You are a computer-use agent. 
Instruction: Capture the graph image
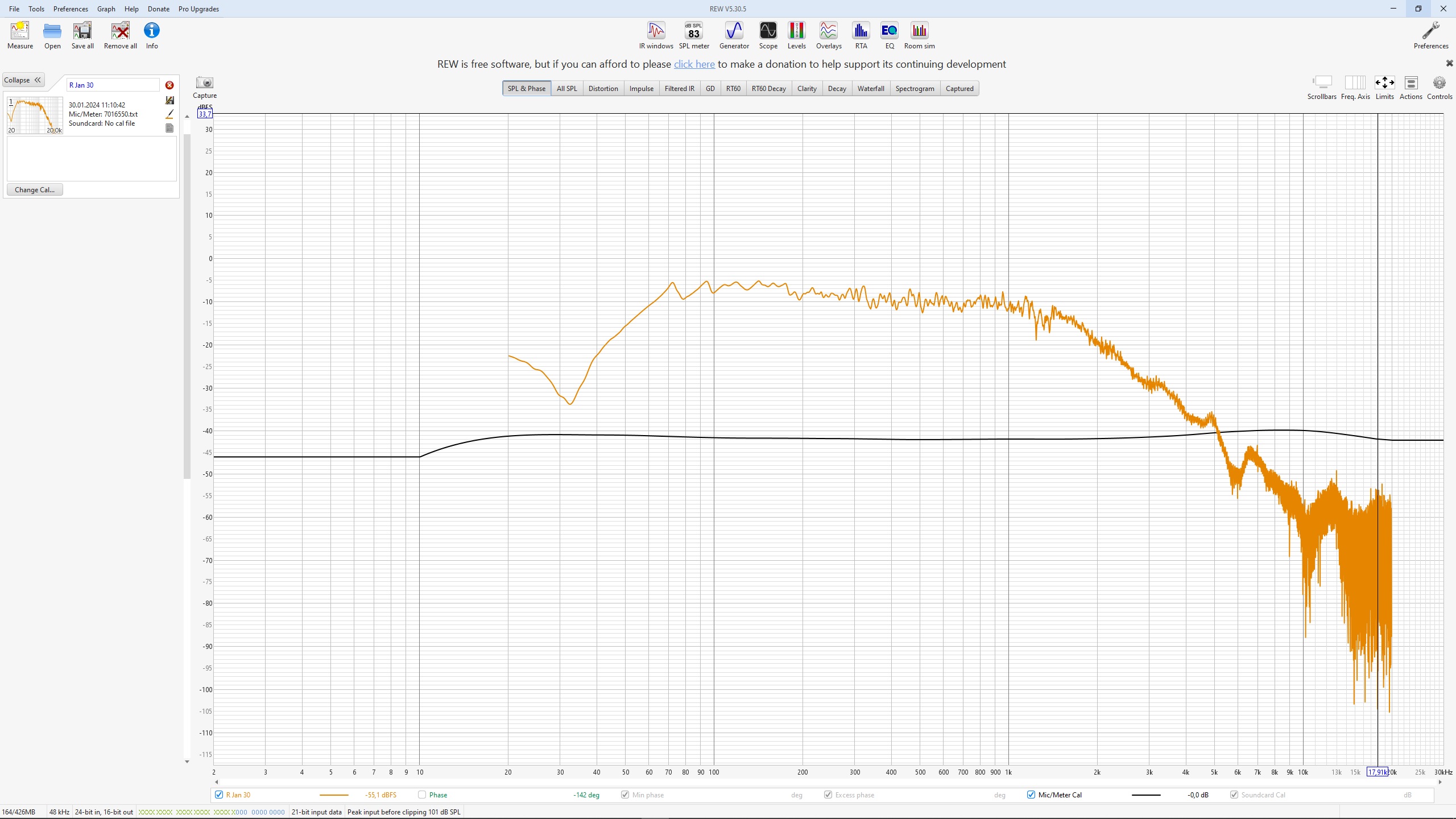coord(205,88)
